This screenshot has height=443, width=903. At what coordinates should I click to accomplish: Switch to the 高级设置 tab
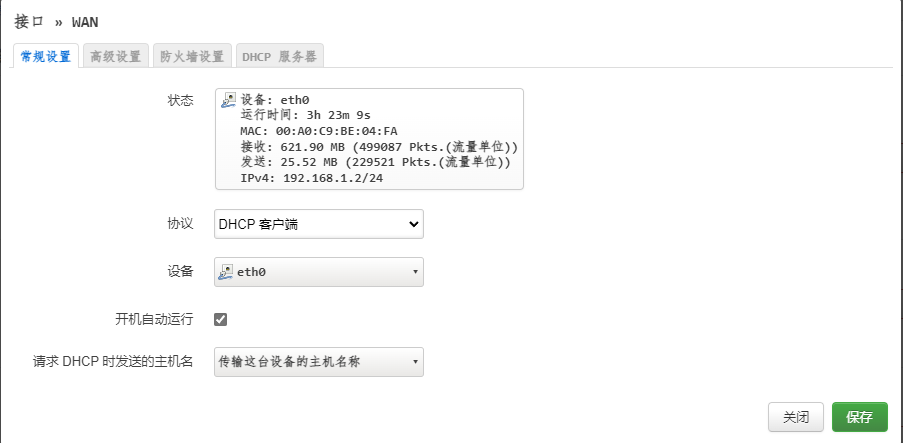coord(115,57)
